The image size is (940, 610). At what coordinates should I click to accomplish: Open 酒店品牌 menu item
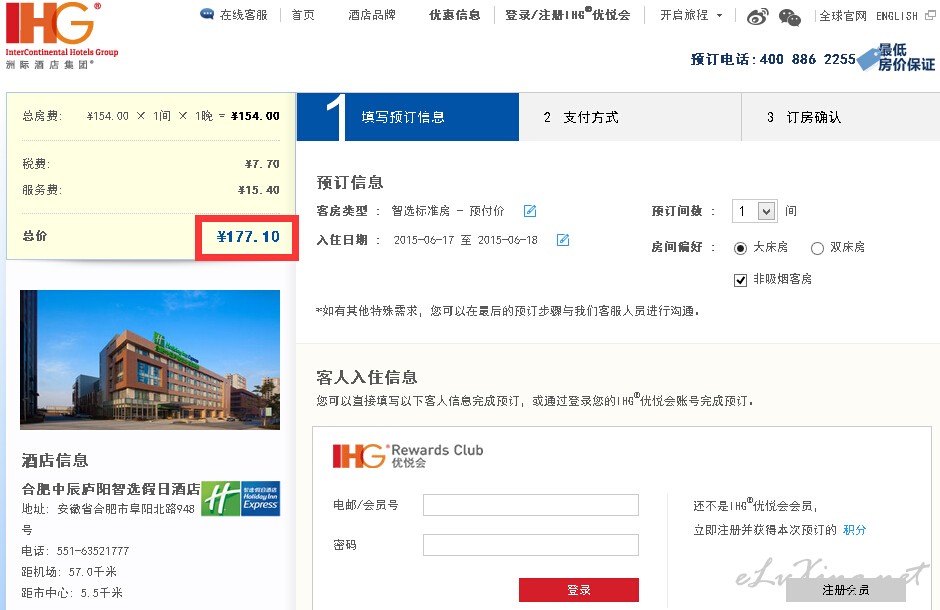click(372, 15)
